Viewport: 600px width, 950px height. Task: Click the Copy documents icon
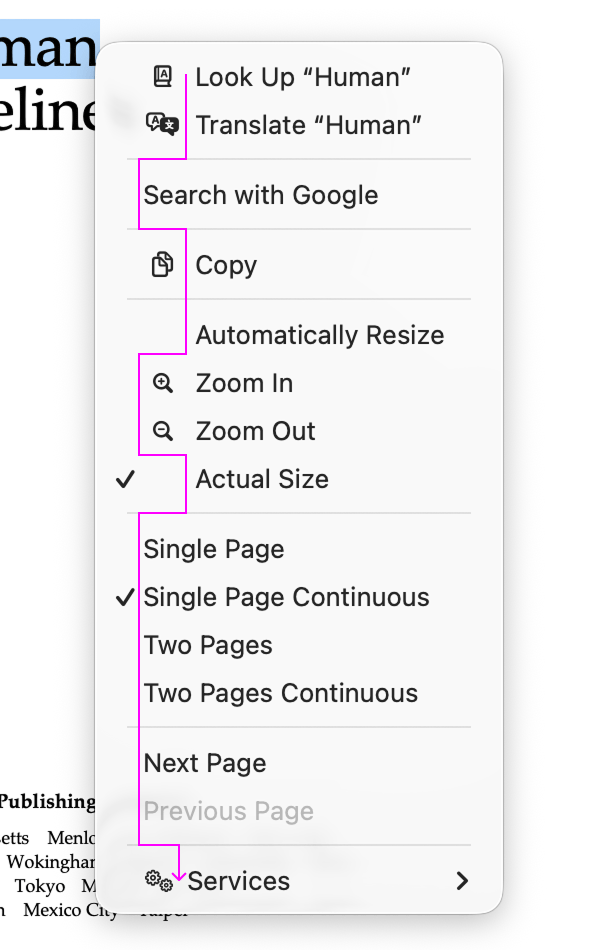[x=162, y=265]
